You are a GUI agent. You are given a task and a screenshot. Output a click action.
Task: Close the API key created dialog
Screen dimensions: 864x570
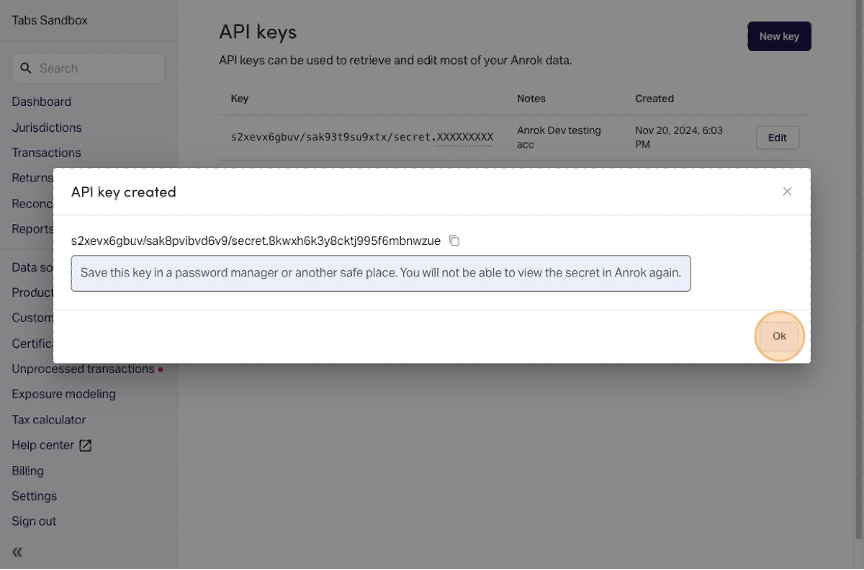pyautogui.click(x=787, y=191)
